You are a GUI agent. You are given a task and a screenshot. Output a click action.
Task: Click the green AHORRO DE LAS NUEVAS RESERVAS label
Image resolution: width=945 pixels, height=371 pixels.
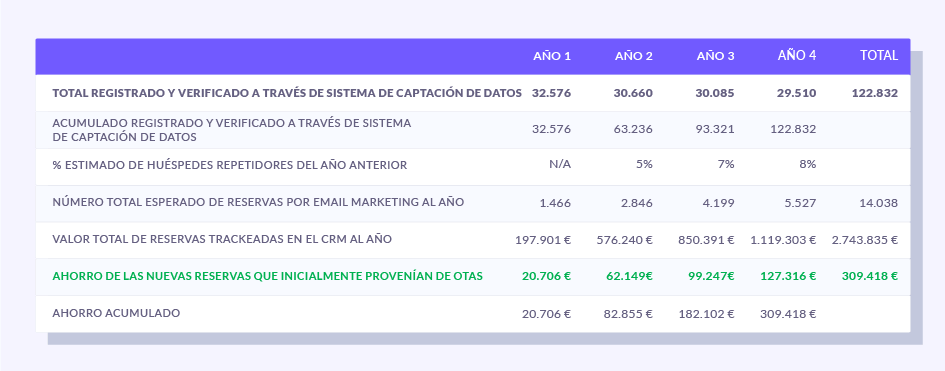coord(268,276)
